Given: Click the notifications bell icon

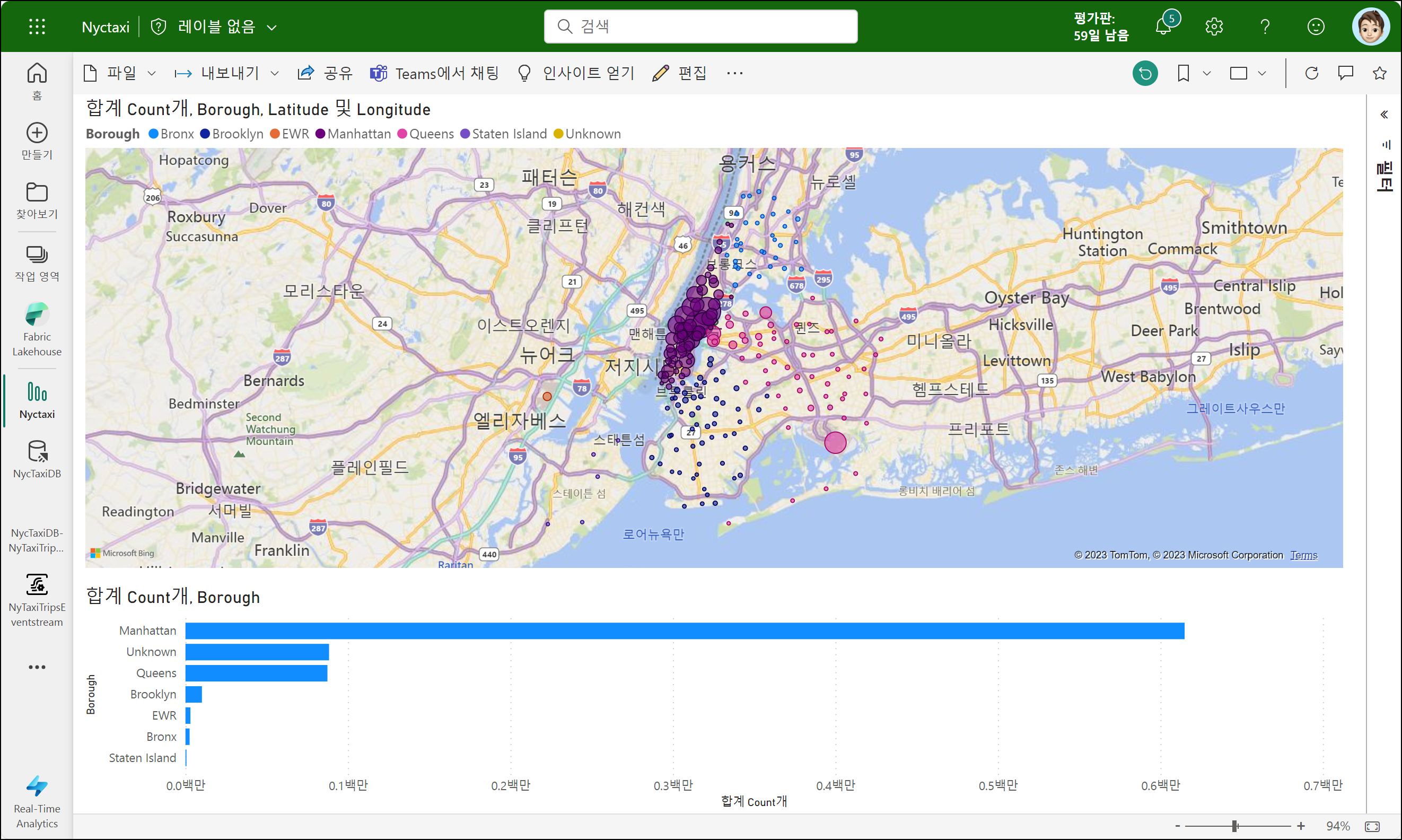Looking at the screenshot, I should [1163, 27].
